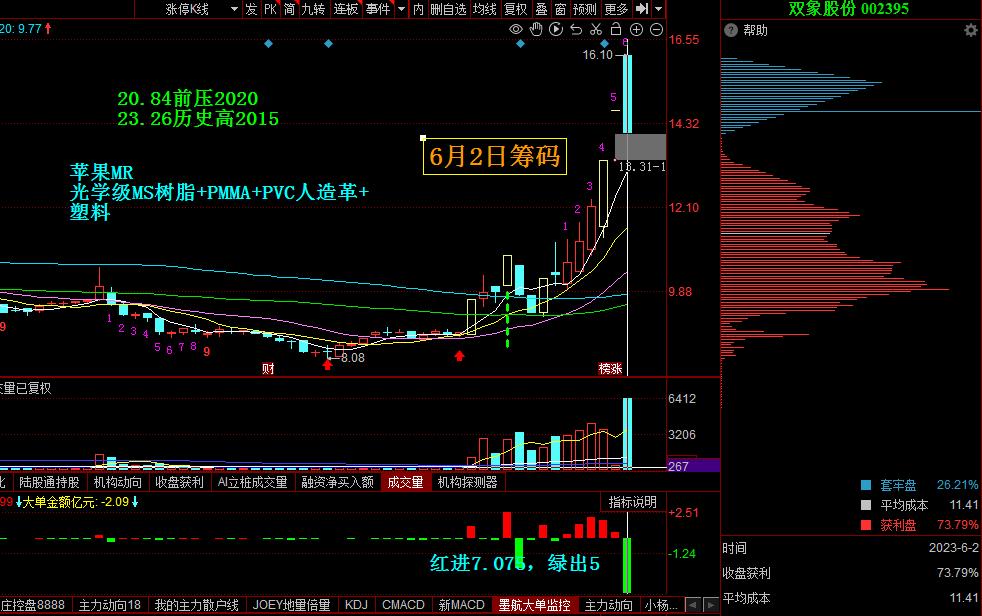Switch to the 机构动向 tab
Viewport: 982px width, 616px height.
click(x=118, y=482)
